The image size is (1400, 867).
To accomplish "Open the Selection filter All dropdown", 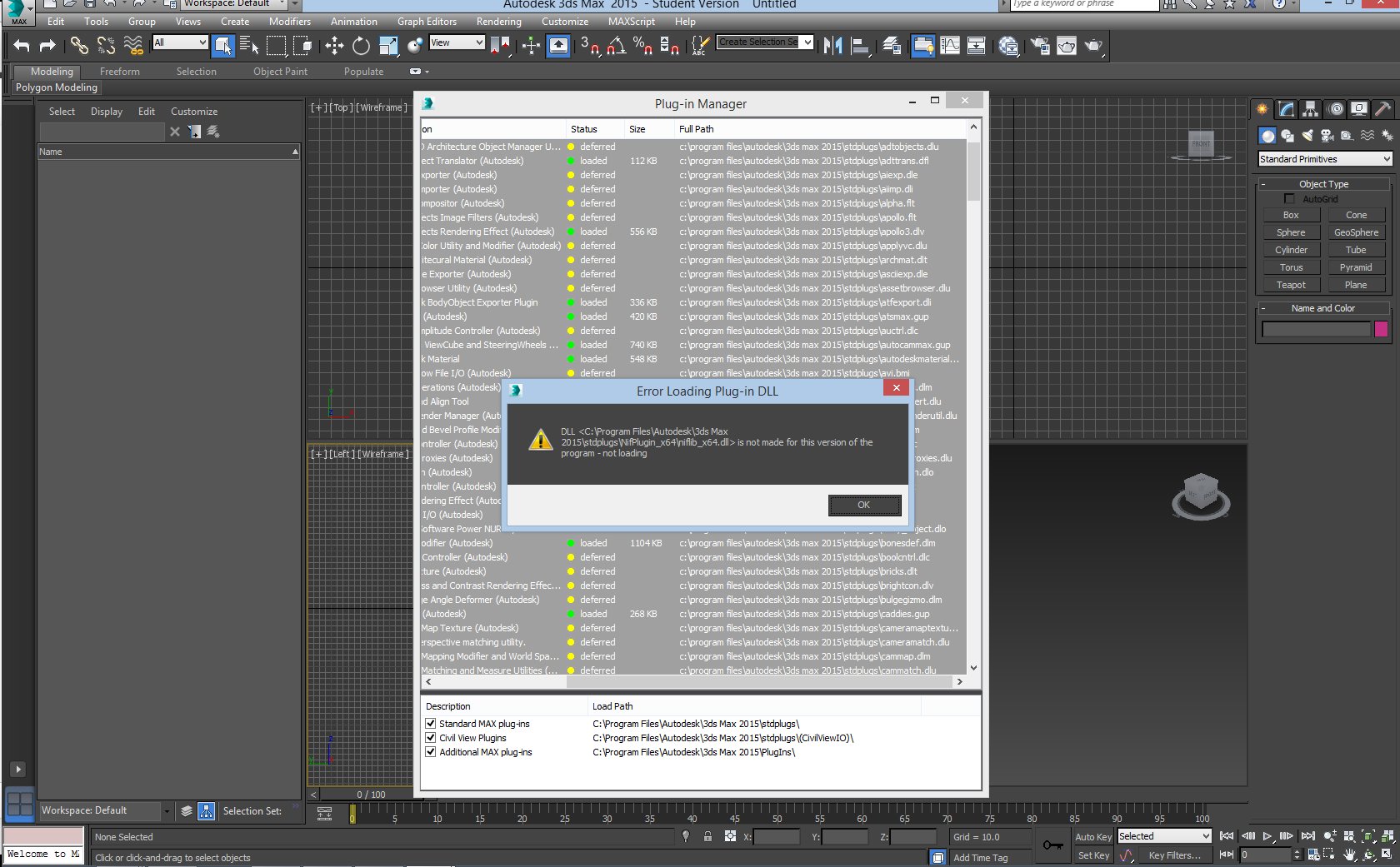I will tap(180, 42).
